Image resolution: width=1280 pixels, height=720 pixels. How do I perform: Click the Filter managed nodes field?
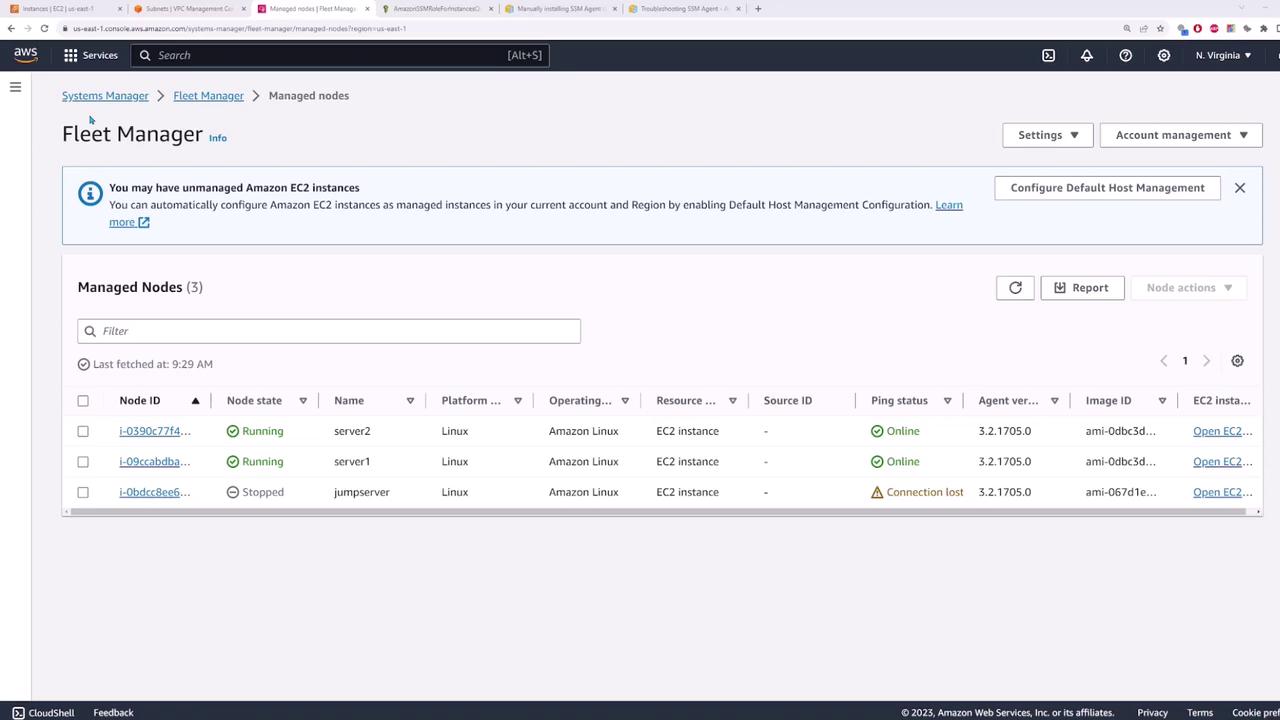329,331
